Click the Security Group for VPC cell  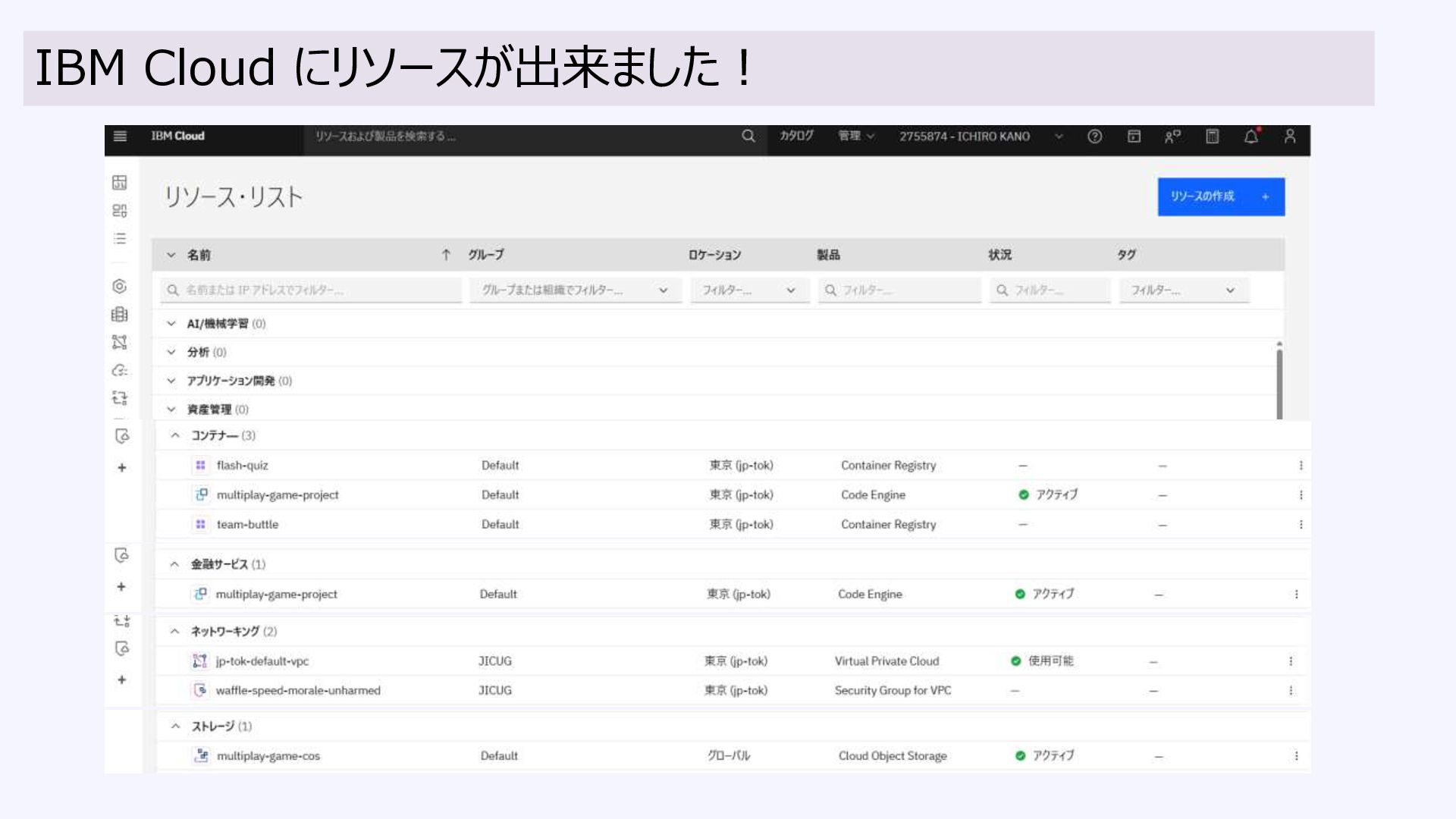pyautogui.click(x=893, y=691)
